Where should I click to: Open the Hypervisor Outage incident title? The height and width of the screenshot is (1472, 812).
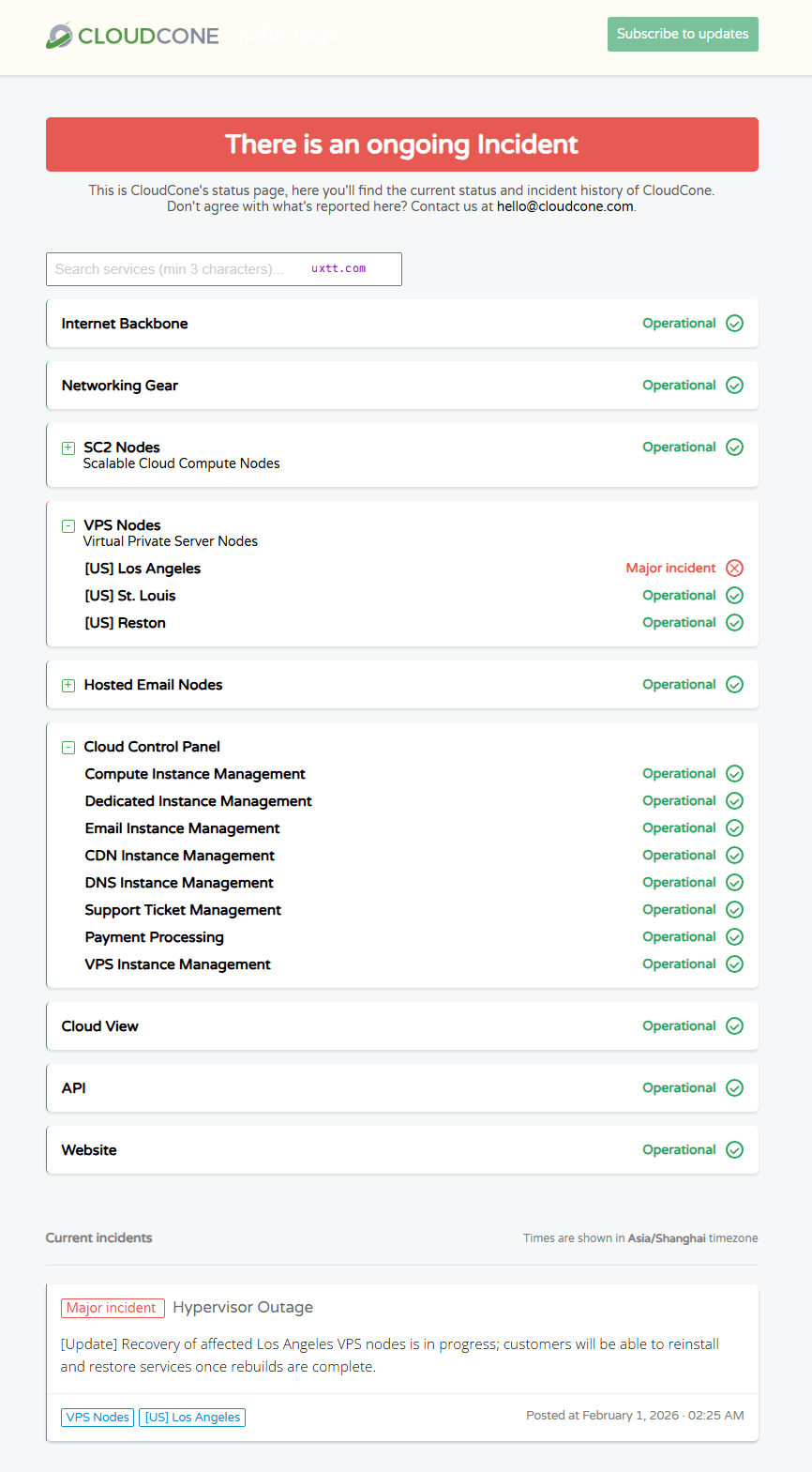click(x=243, y=1308)
